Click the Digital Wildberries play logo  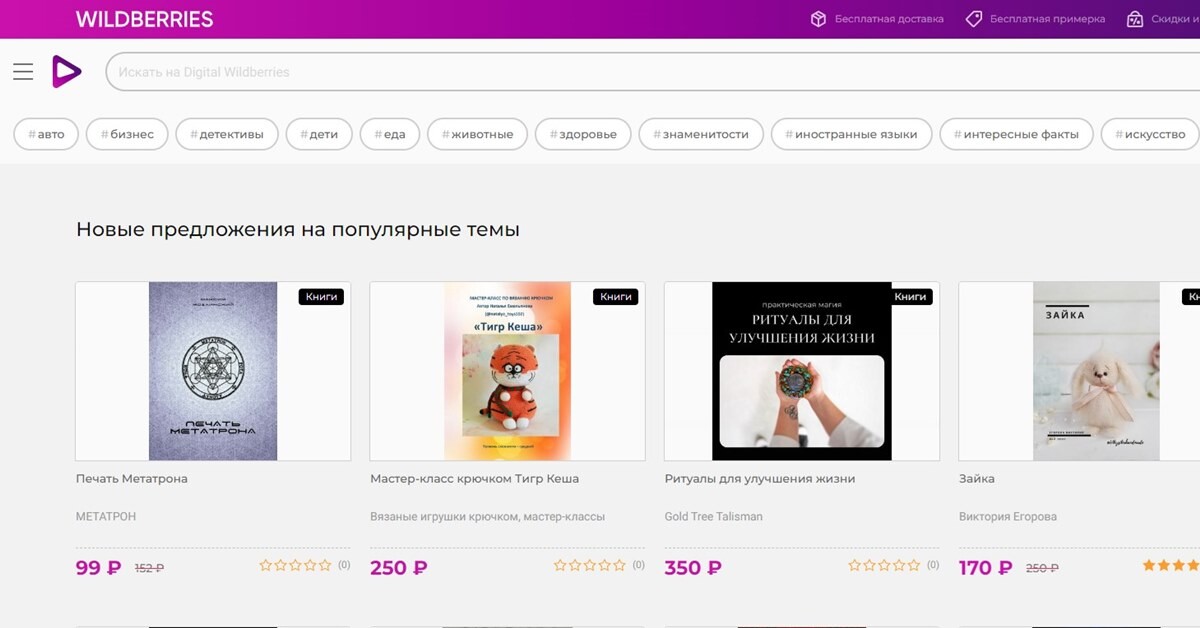coord(66,72)
